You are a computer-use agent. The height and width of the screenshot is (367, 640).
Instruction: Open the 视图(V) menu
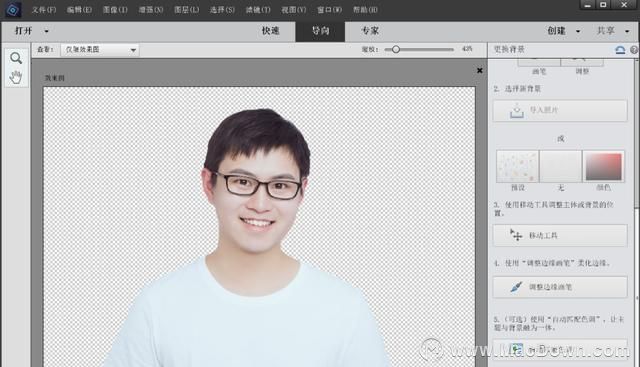coord(293,9)
